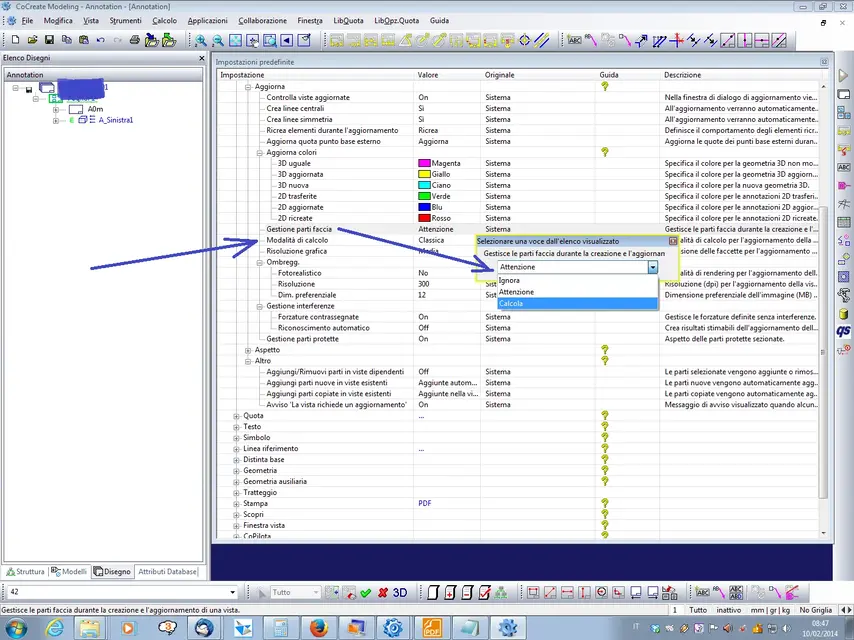Click the red X cancel icon
The image size is (854, 640).
point(383,593)
